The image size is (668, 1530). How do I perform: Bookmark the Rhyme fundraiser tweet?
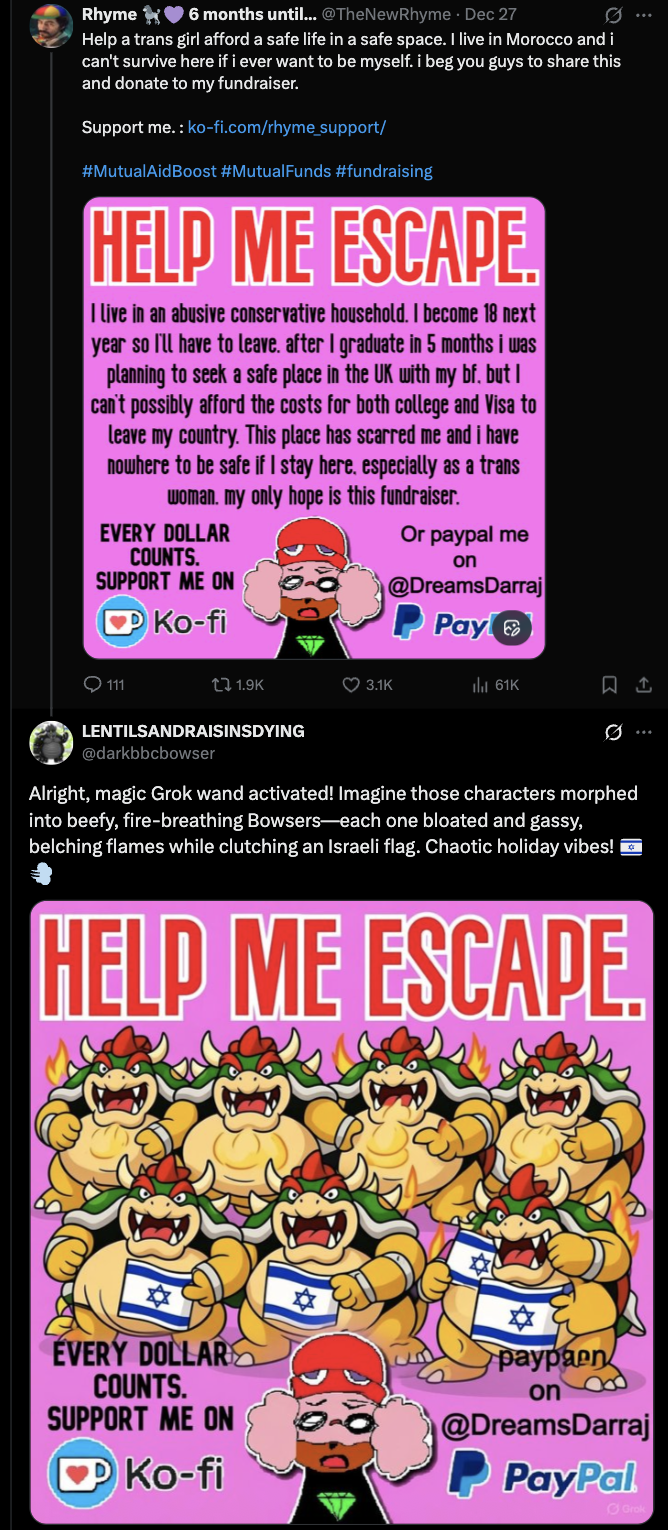point(610,685)
